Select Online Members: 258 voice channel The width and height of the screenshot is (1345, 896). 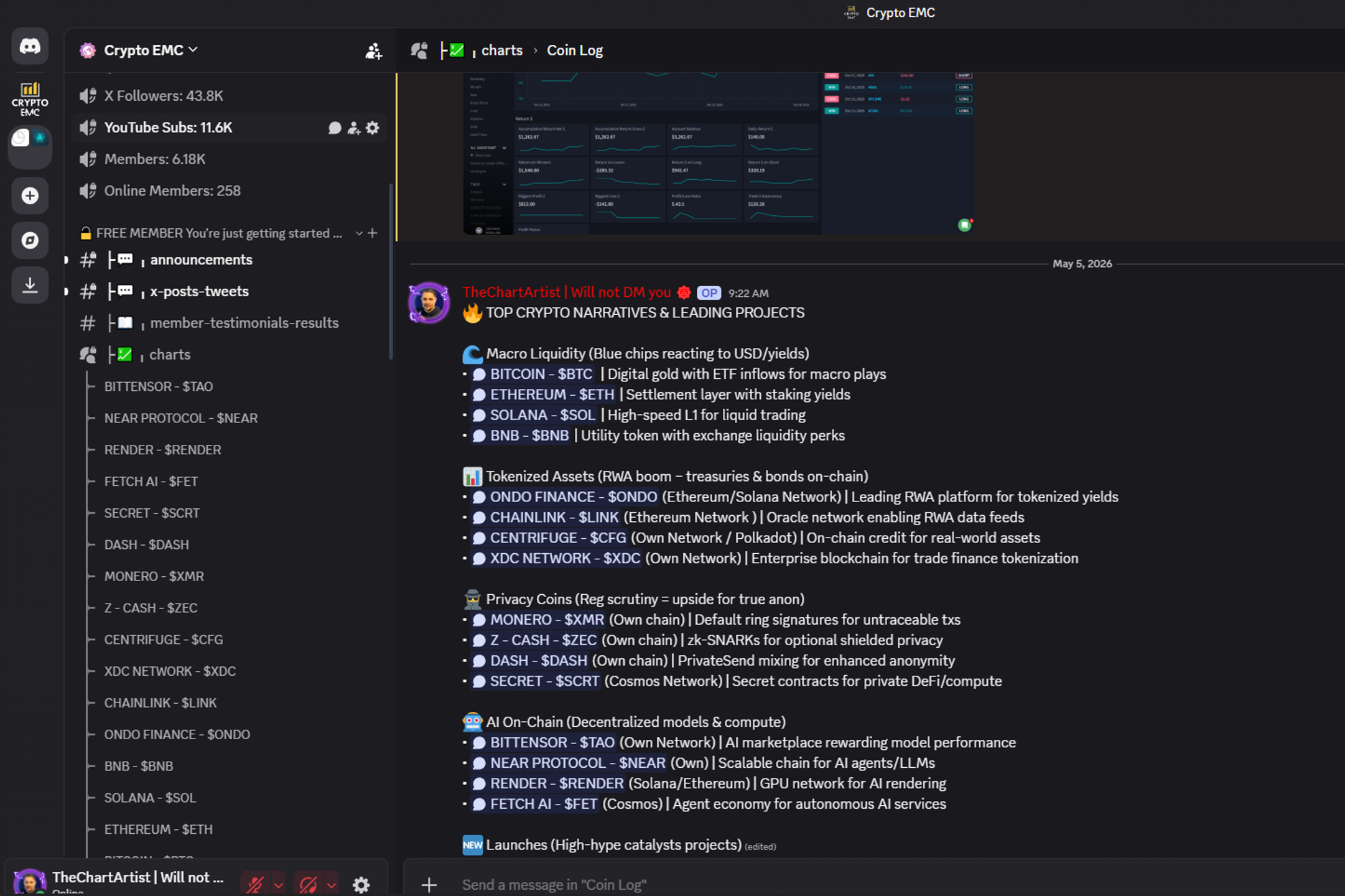pyautogui.click(x=229, y=192)
